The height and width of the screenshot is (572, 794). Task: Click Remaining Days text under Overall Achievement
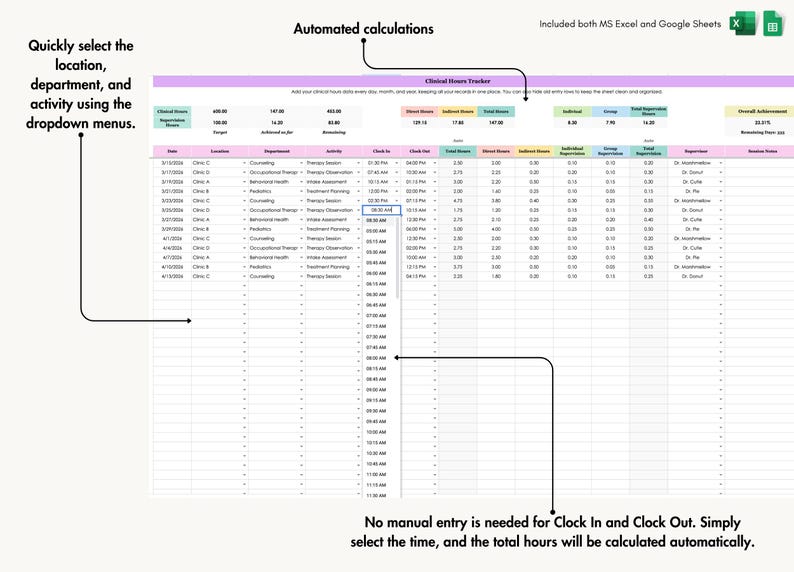click(763, 132)
